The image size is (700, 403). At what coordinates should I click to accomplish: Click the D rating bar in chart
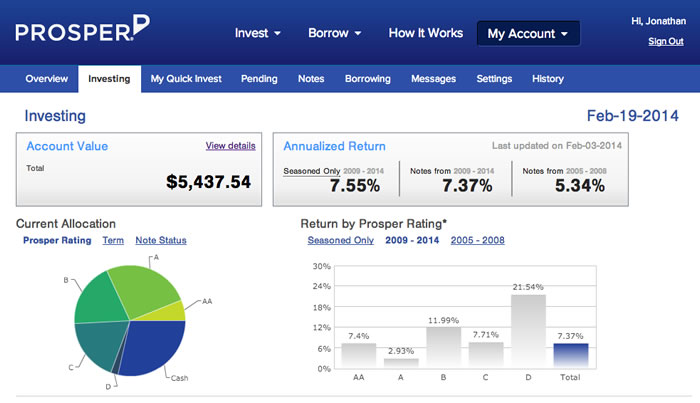(528, 331)
